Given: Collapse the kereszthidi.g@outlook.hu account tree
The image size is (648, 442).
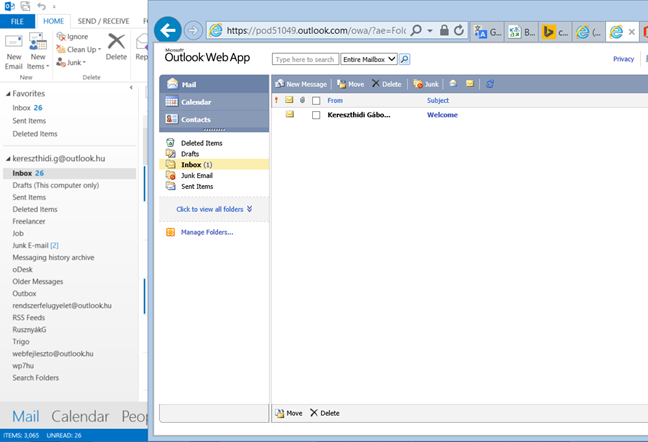Looking at the screenshot, I should point(8,159).
